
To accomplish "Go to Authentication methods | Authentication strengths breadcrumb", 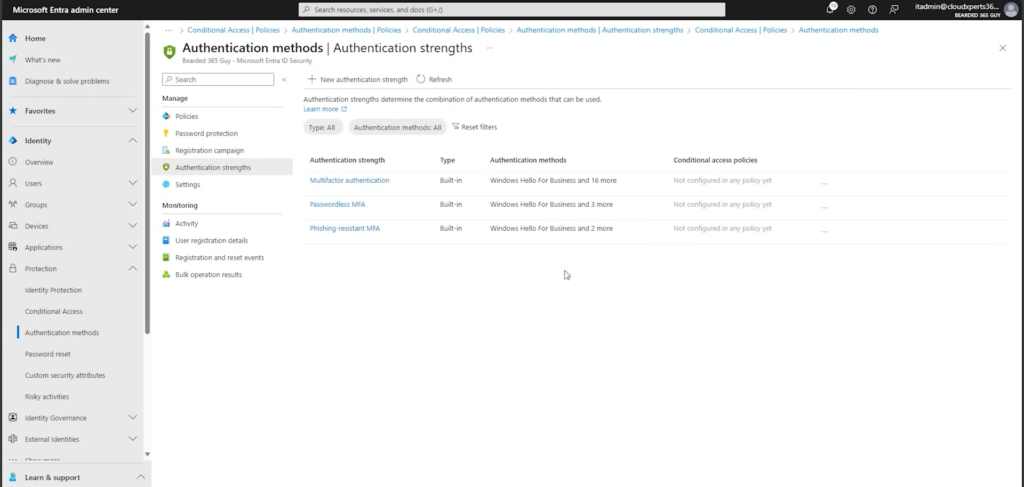I will tap(600, 30).
